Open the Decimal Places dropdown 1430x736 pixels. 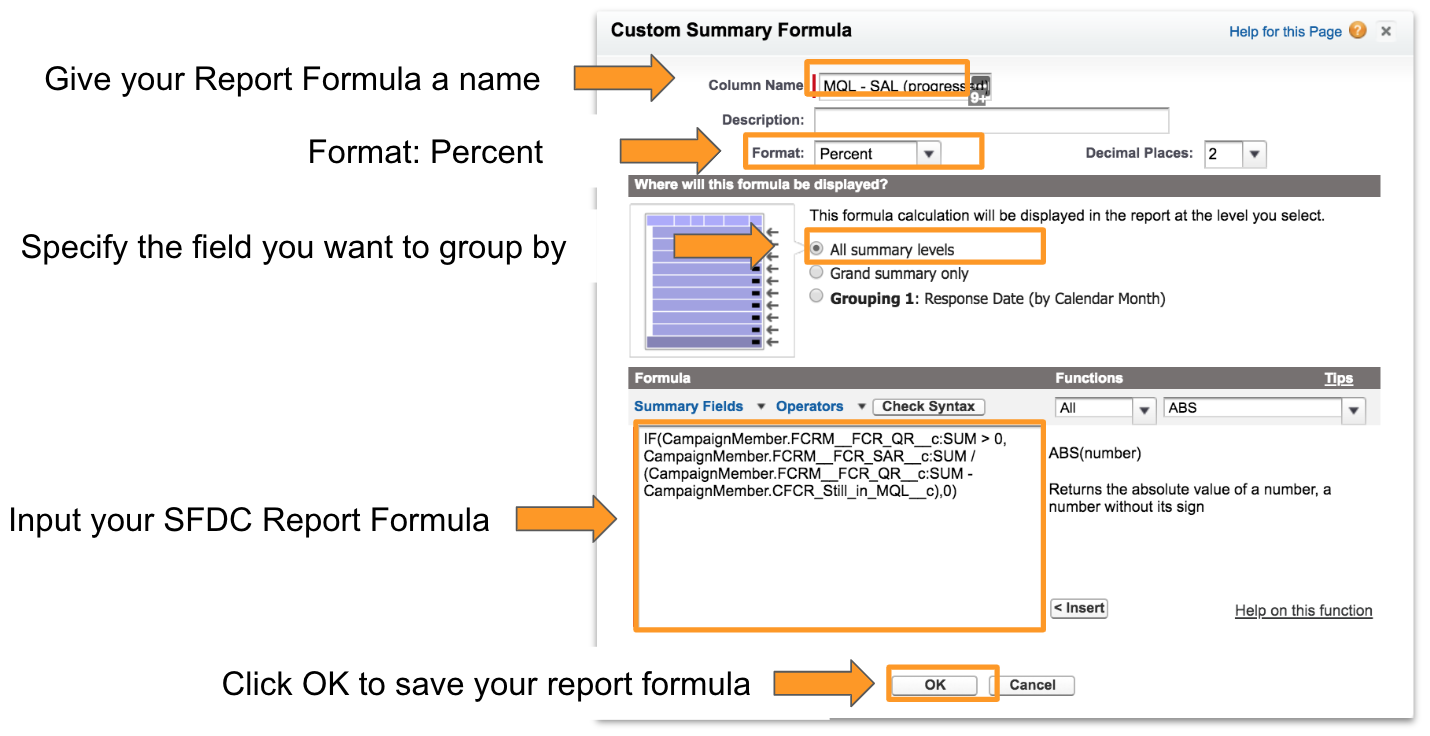click(x=1235, y=154)
